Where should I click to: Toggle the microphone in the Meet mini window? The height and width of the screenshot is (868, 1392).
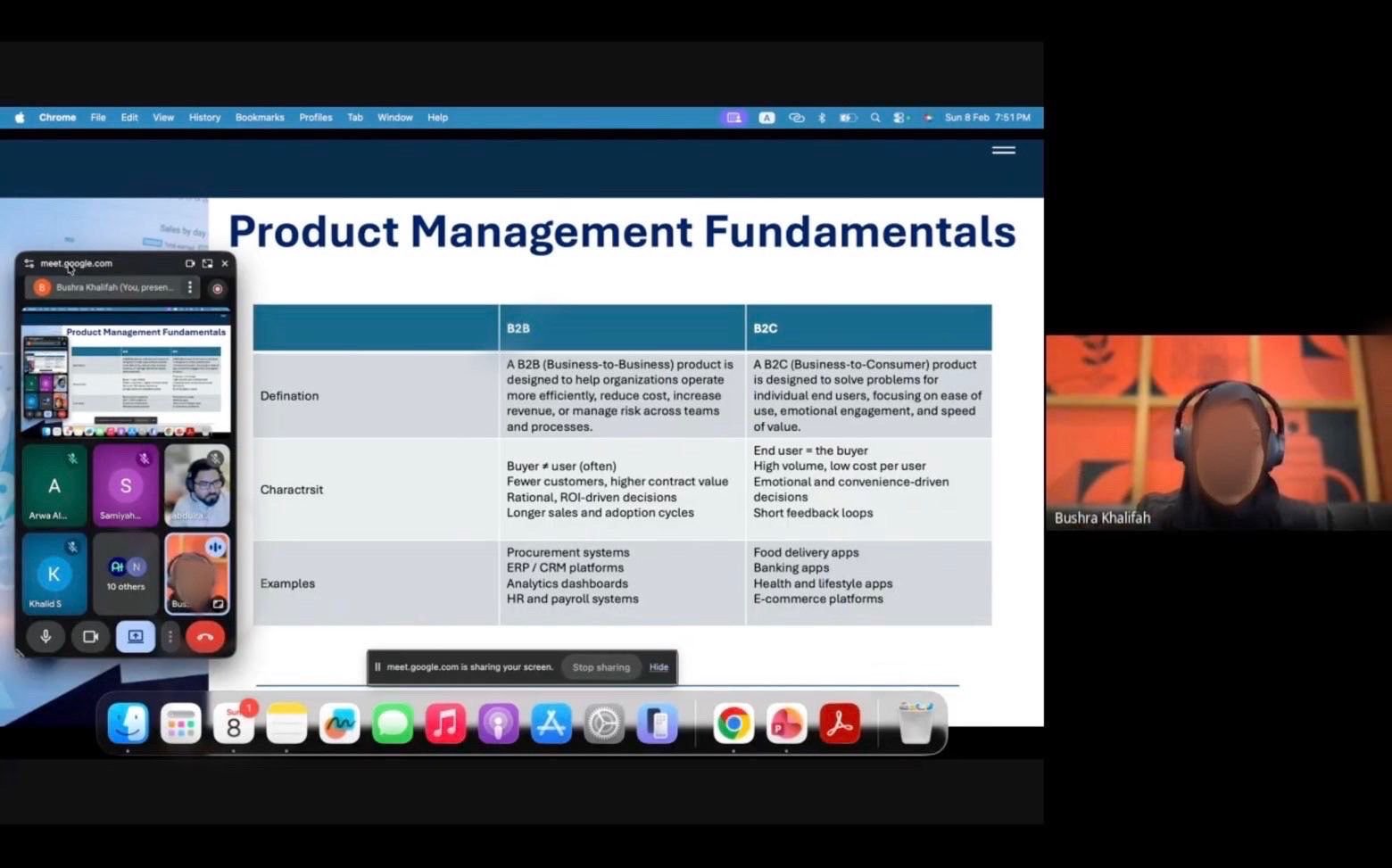point(46,637)
